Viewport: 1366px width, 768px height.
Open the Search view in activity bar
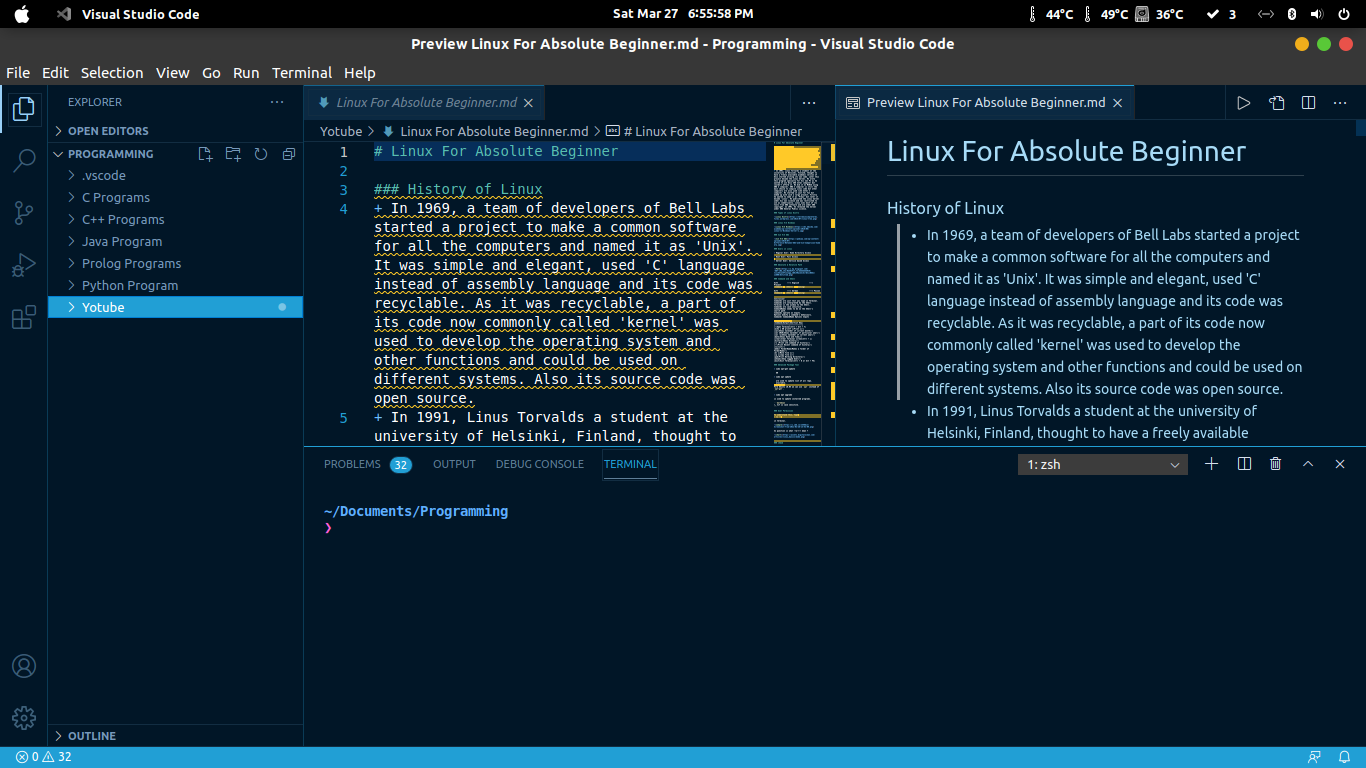coord(24,160)
